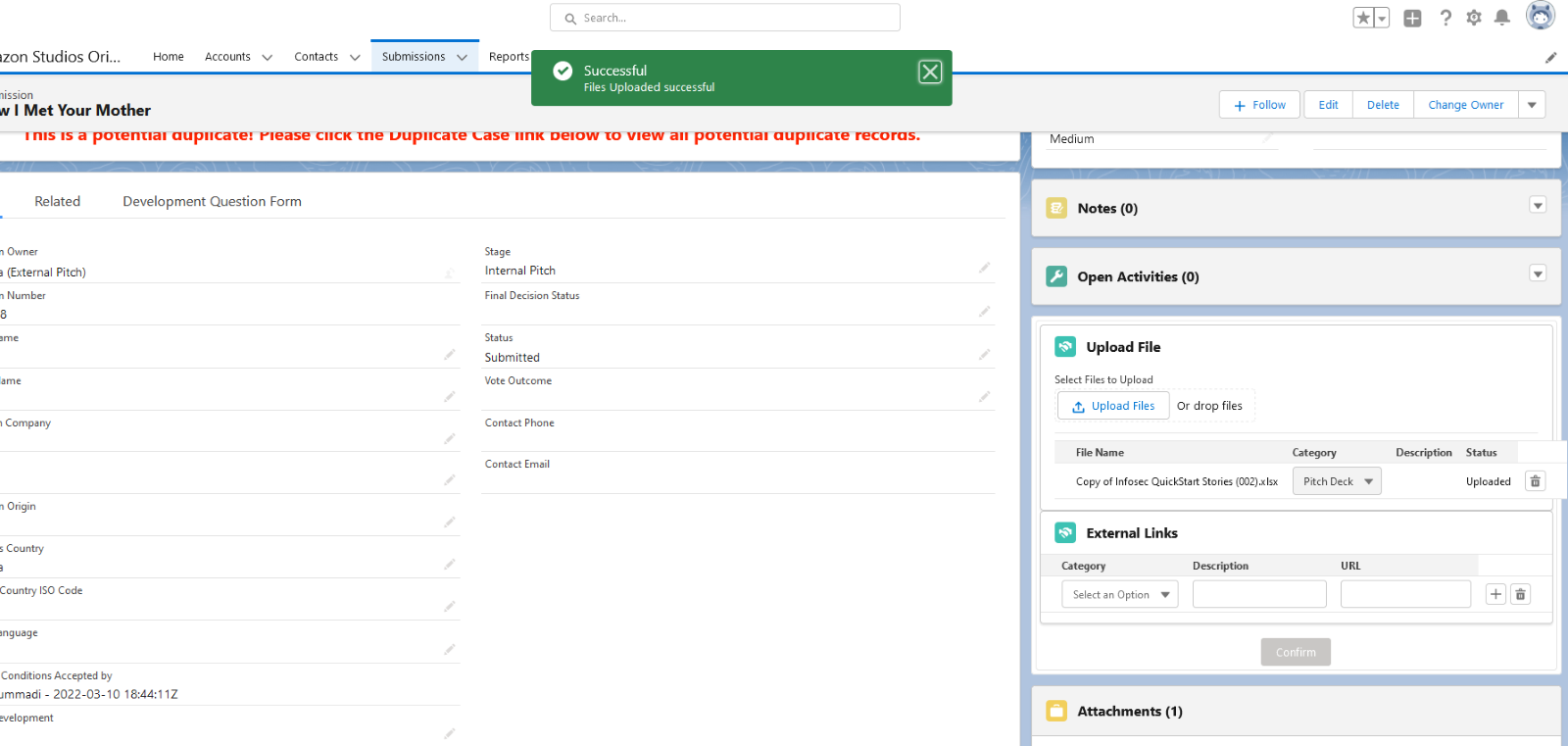This screenshot has width=1568, height=746.
Task: Open the Notes (0) related list
Action: click(1107, 208)
